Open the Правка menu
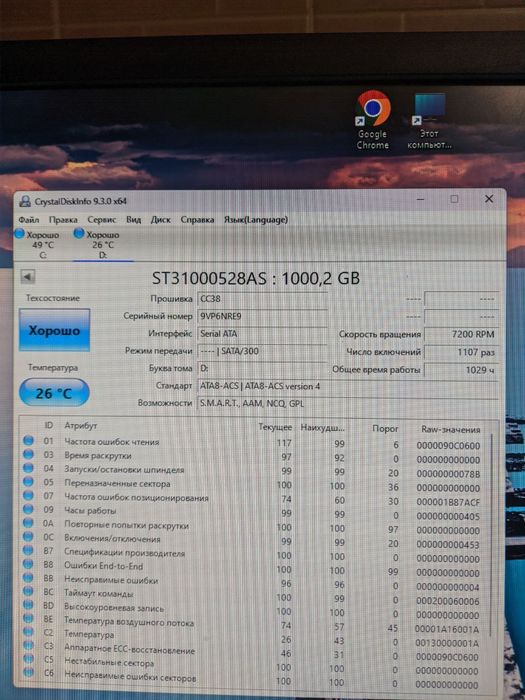The width and height of the screenshot is (525, 700). tap(63, 220)
